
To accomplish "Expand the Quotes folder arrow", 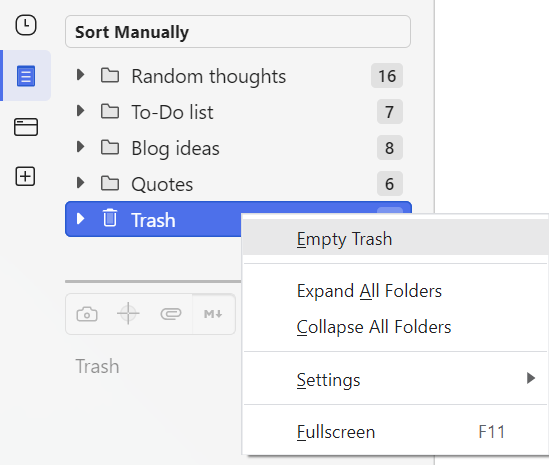I will [x=81, y=183].
